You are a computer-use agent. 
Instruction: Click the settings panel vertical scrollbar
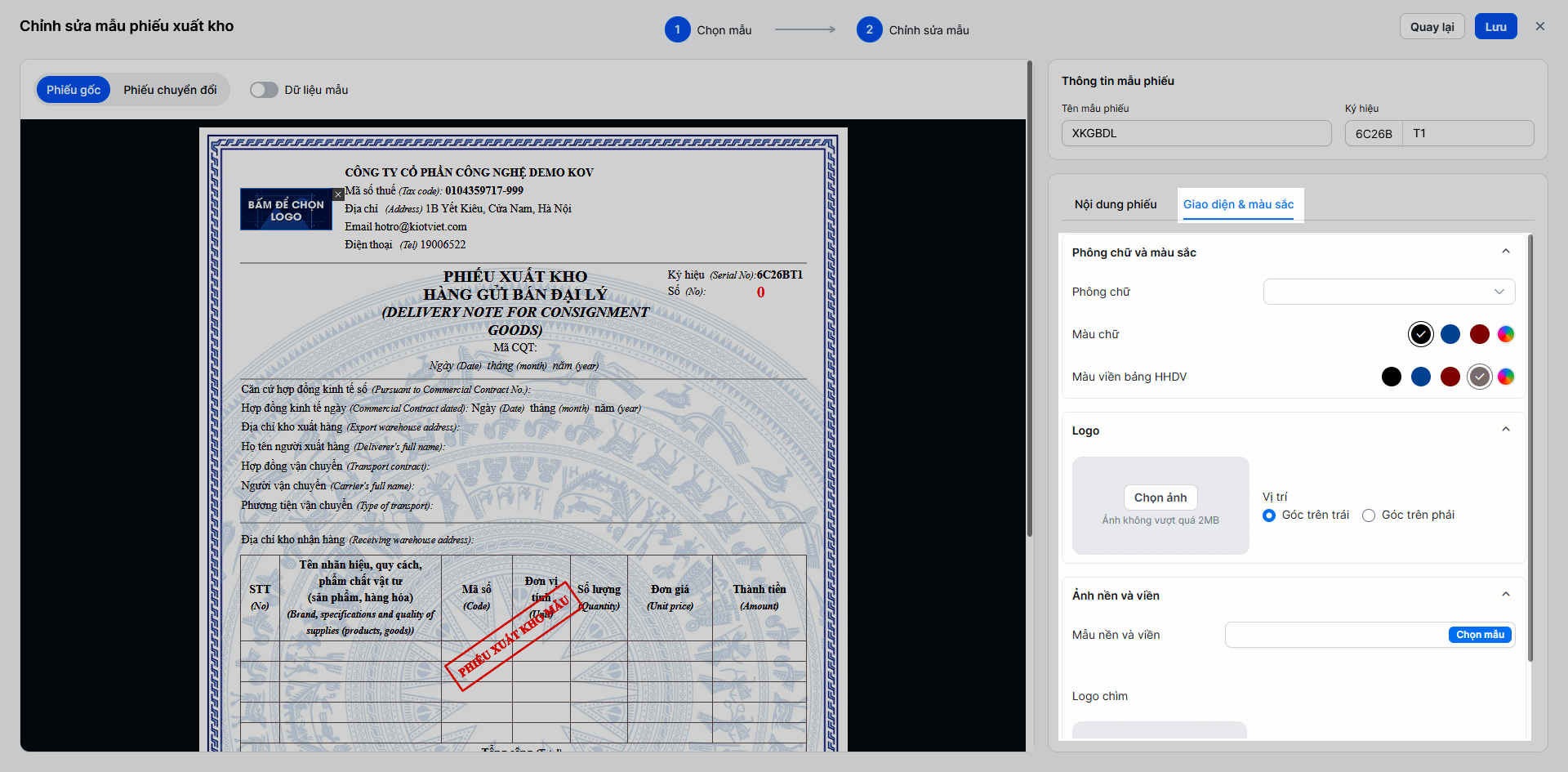pyautogui.click(x=1530, y=448)
